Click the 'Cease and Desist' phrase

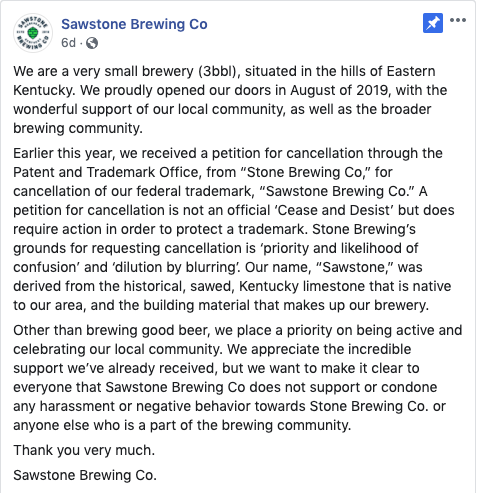pyautogui.click(x=334, y=210)
